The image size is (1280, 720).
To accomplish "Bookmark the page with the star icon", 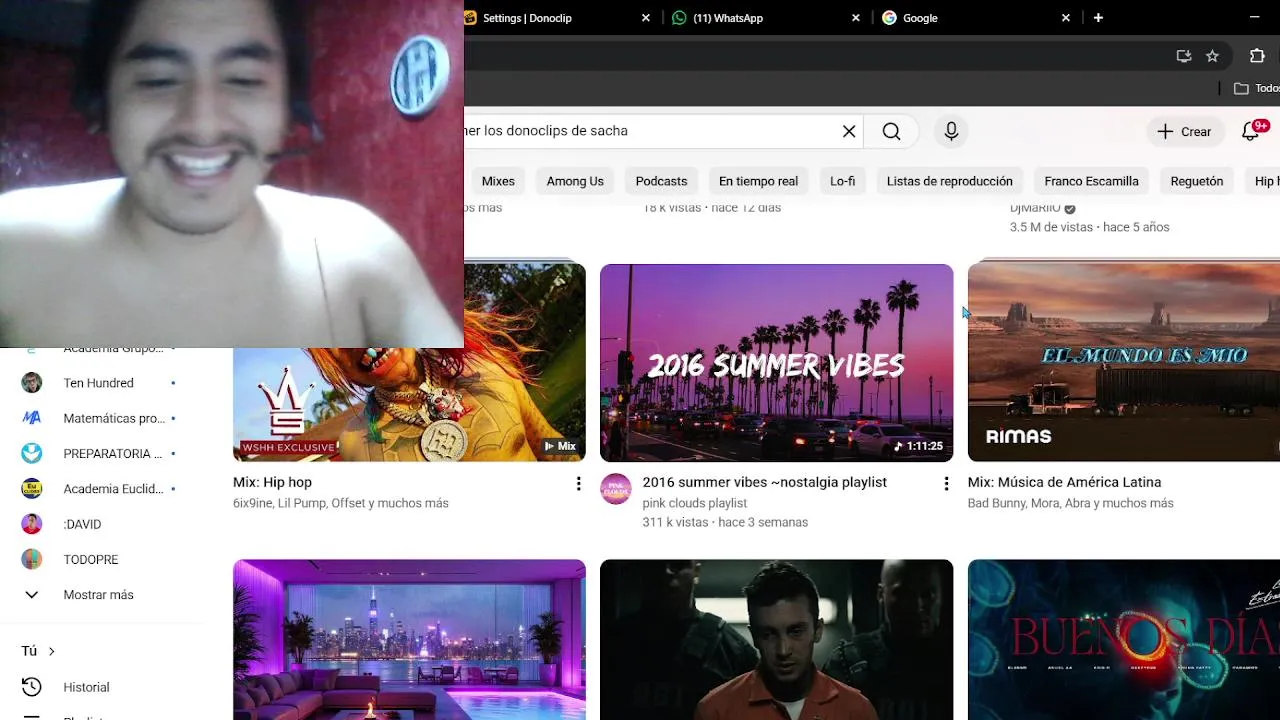I will point(1212,56).
